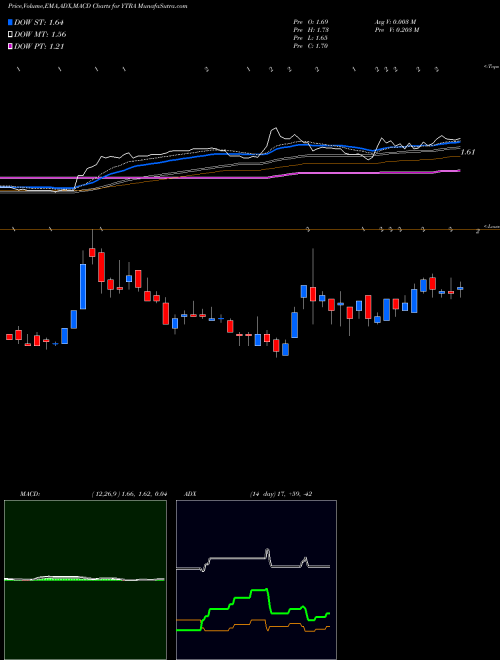Screen dimensions: 500x660
Task: Open the green MACD chart panel
Action: coord(85,580)
